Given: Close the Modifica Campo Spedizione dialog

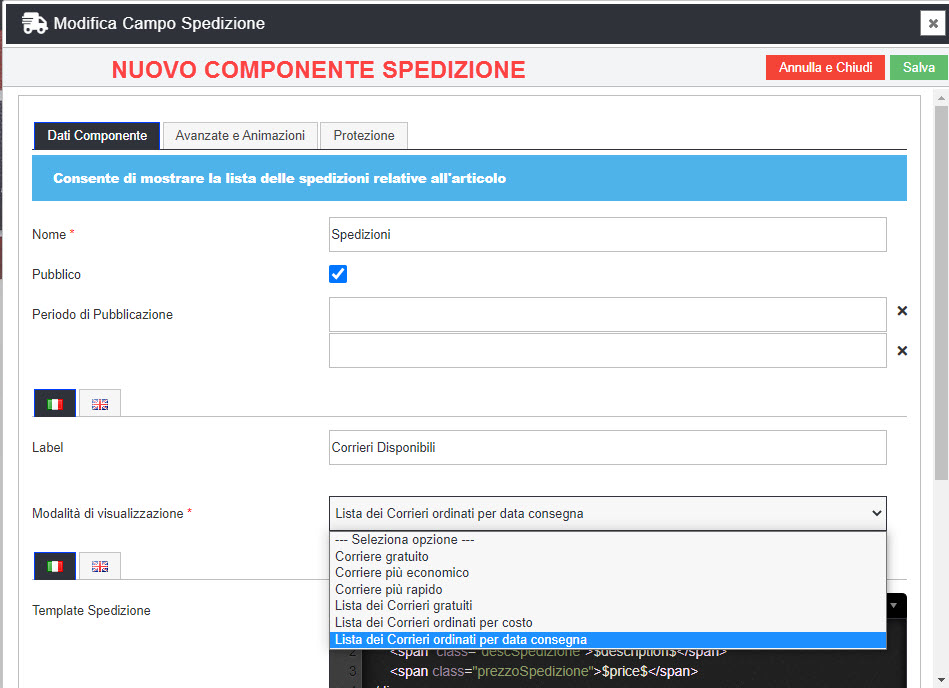Looking at the screenshot, I should tap(930, 24).
